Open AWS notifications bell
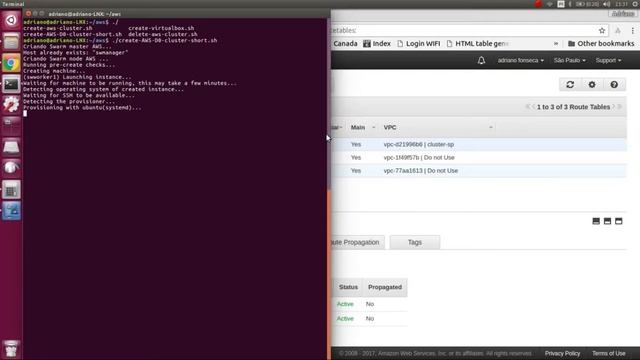The height and width of the screenshot is (360, 640). 481,60
